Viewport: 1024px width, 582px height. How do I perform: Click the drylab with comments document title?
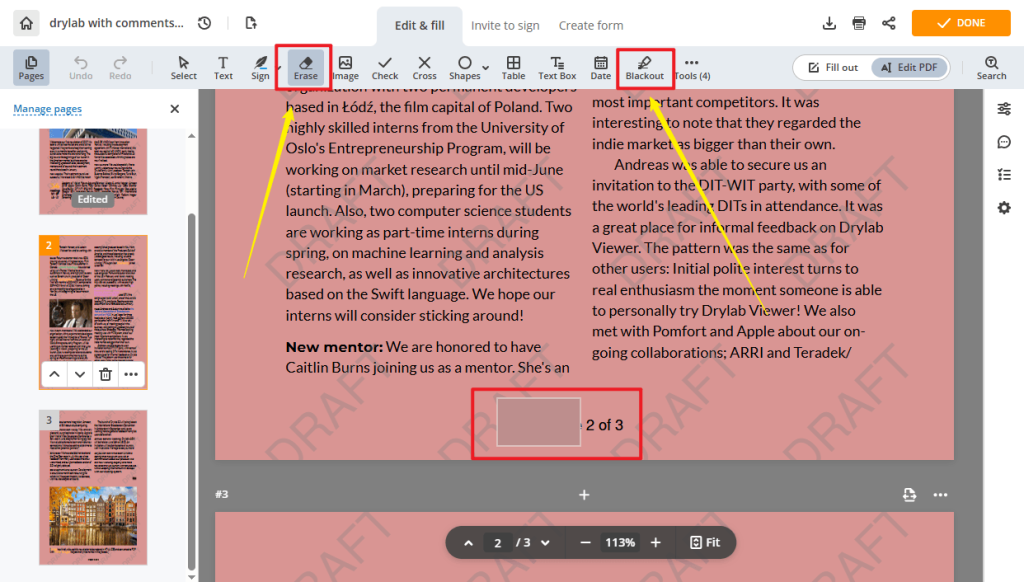[x=116, y=23]
